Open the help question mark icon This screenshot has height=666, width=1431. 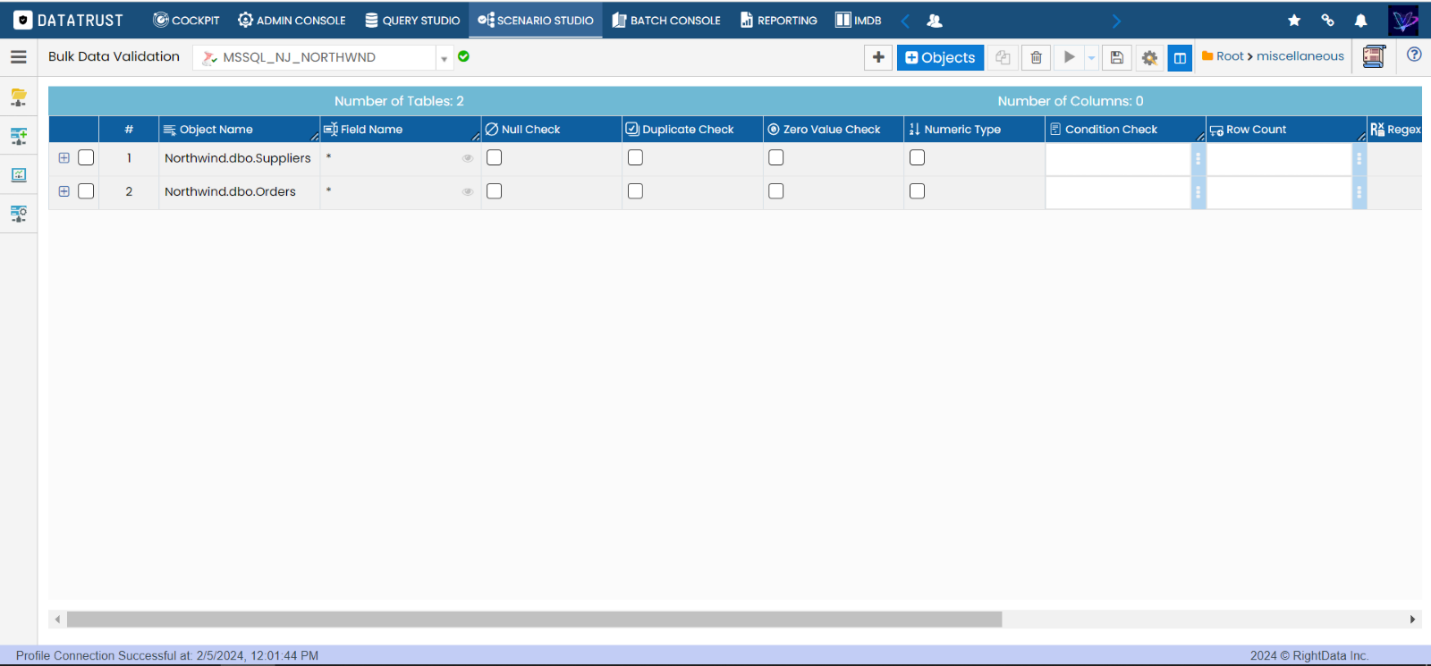click(1414, 56)
